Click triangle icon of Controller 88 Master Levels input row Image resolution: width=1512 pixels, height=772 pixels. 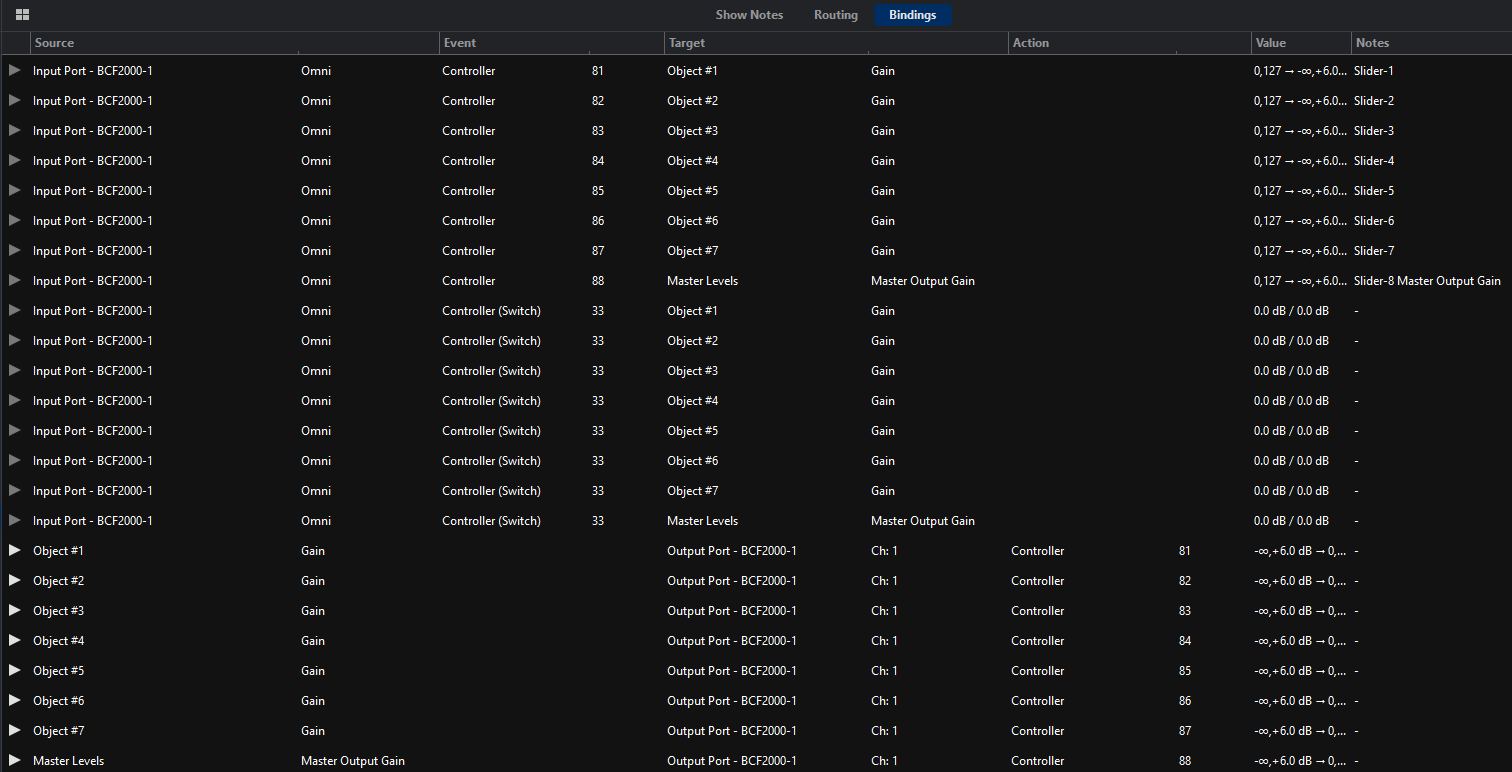point(14,281)
